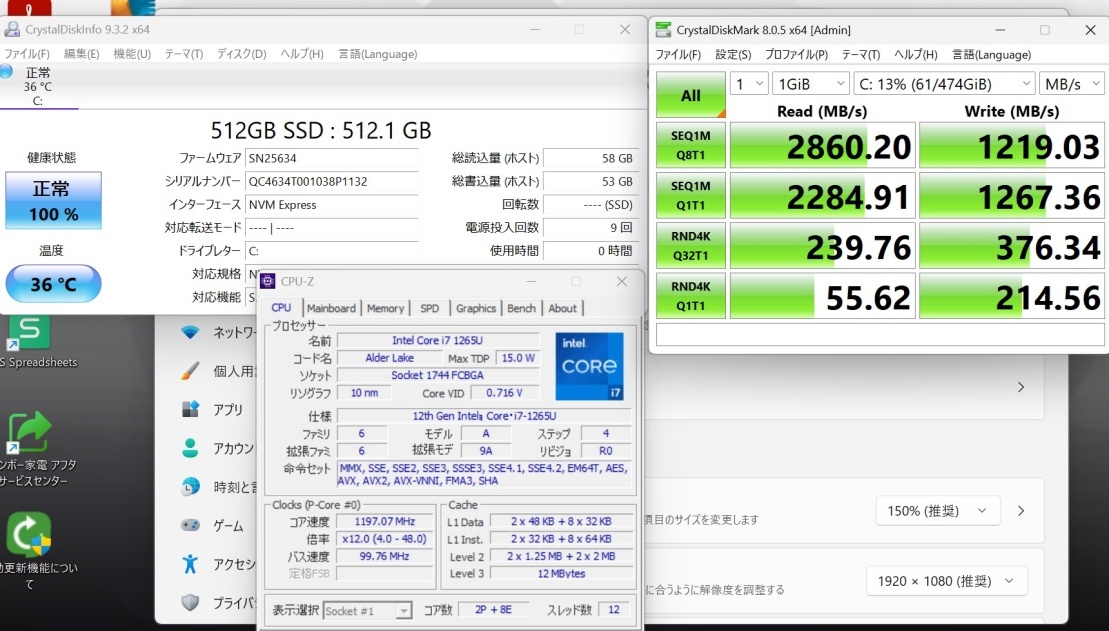Switch to the Graphics tab in CPU-Z

click(x=476, y=308)
